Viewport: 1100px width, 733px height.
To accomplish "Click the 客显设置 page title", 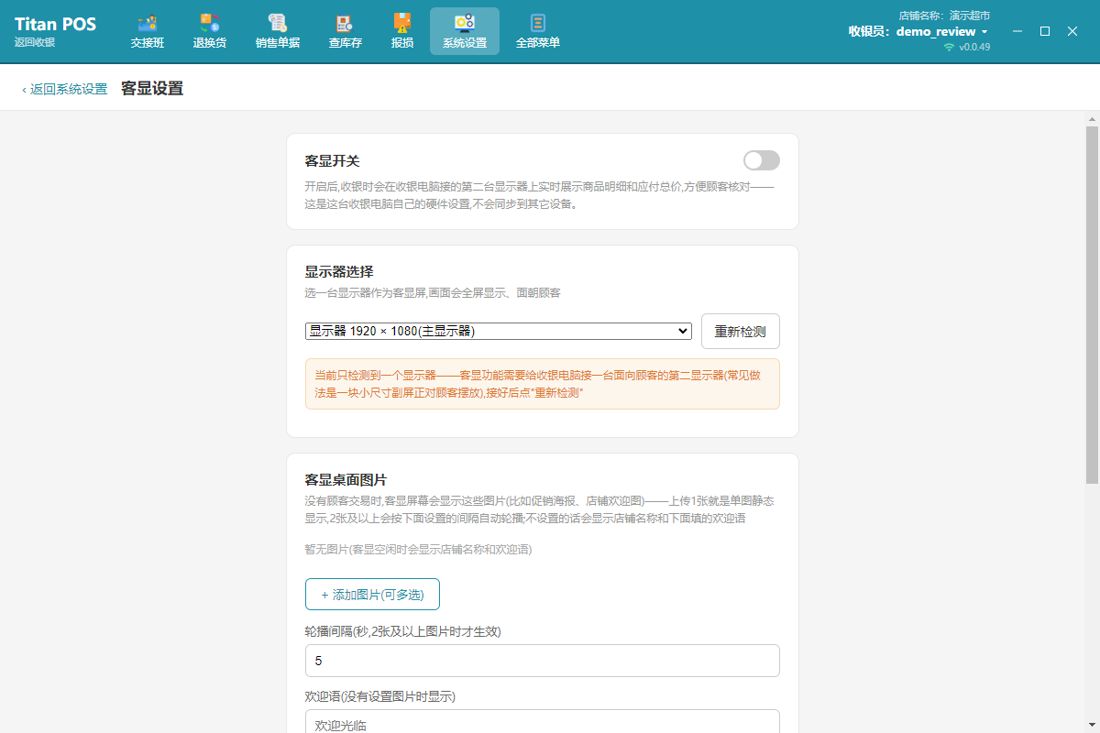I will tap(152, 88).
